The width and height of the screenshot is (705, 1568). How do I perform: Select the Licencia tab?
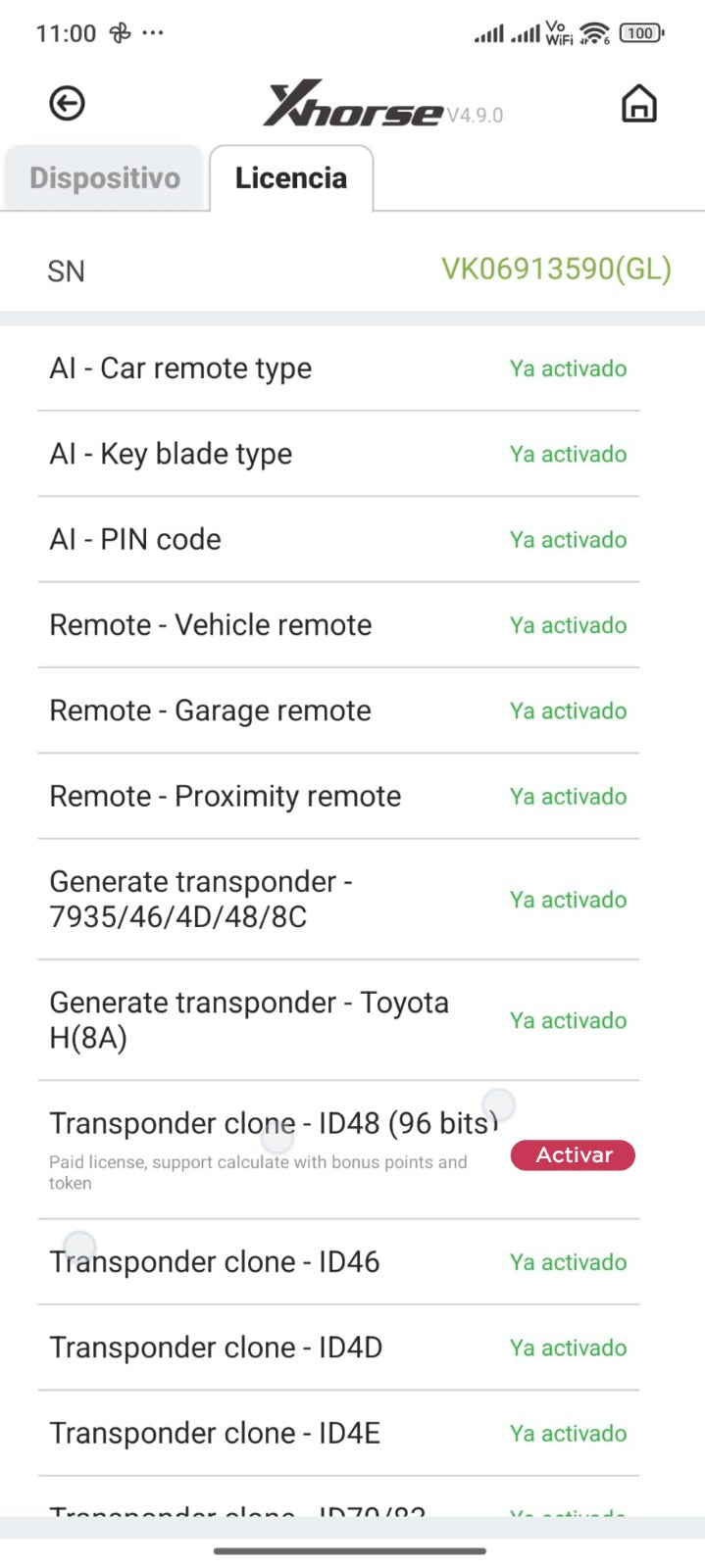(291, 178)
